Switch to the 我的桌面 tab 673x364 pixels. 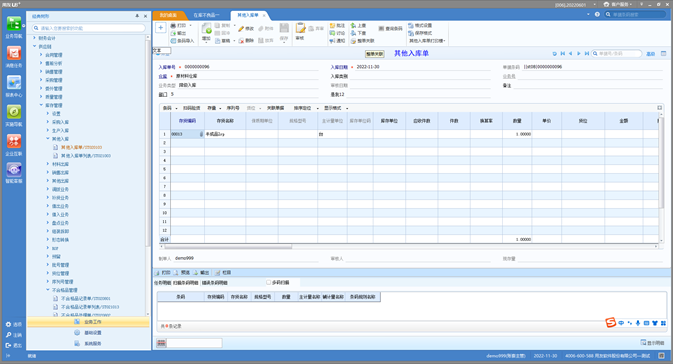coord(168,15)
